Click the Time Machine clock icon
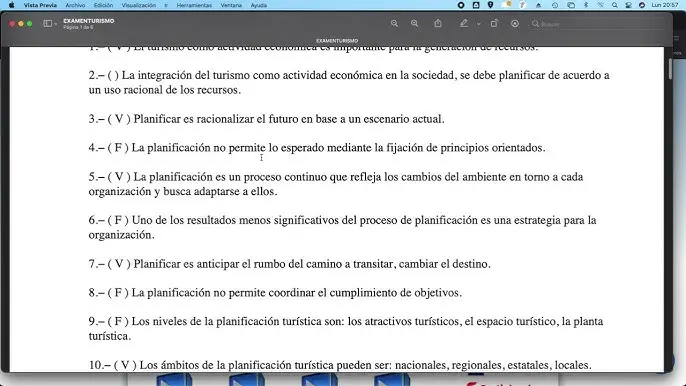The height and width of the screenshot is (386, 686). point(555,5)
